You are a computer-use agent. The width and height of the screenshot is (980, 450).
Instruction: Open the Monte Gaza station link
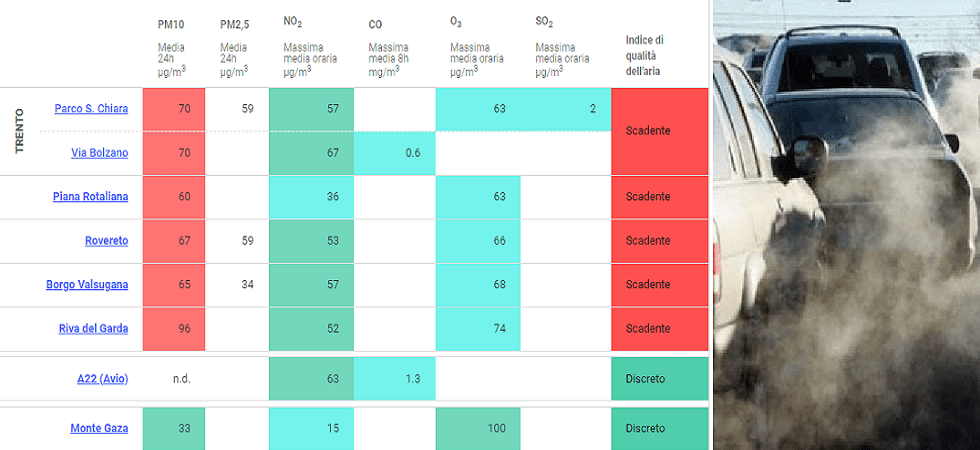[x=99, y=429]
